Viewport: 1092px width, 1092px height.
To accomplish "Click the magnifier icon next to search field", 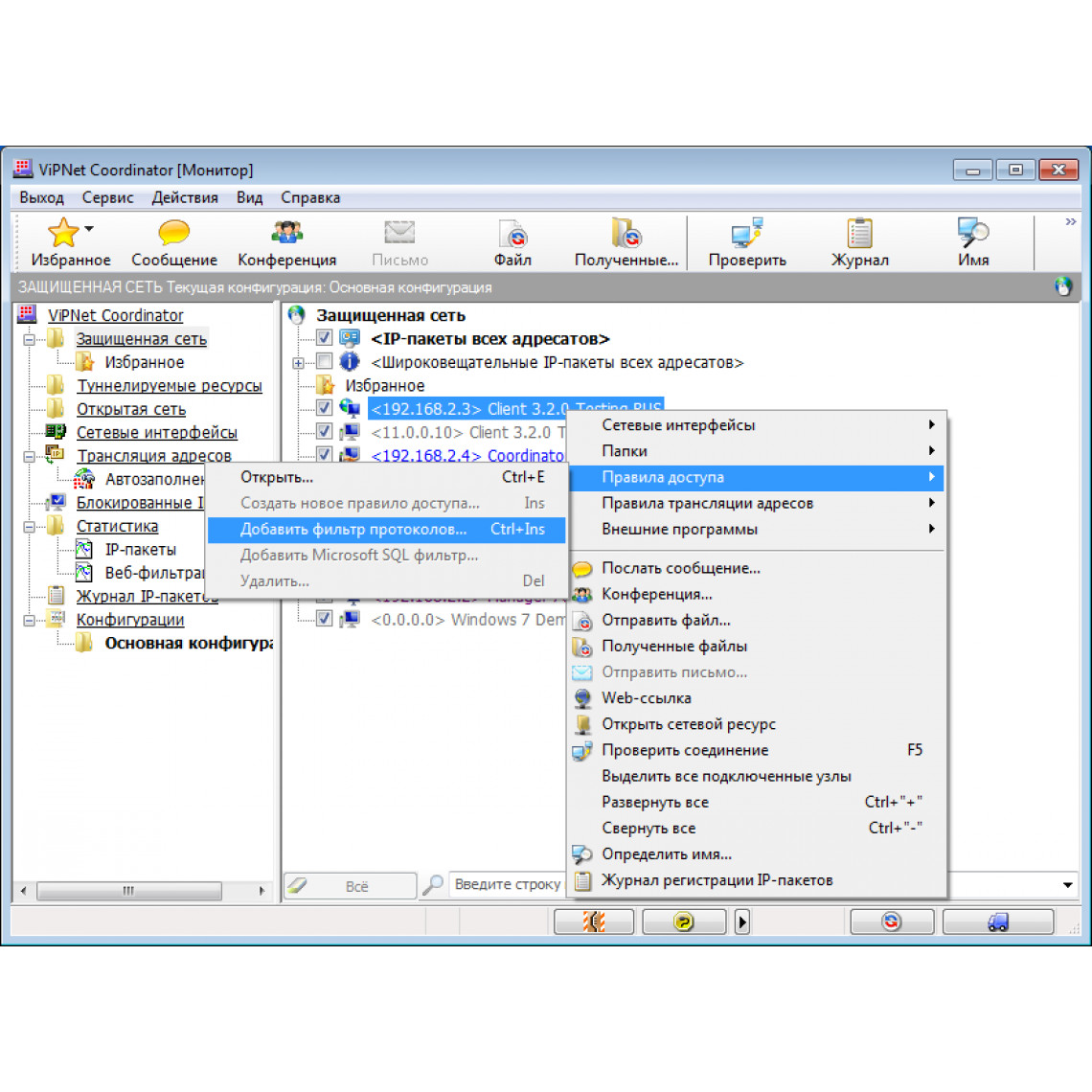I will pos(433,885).
